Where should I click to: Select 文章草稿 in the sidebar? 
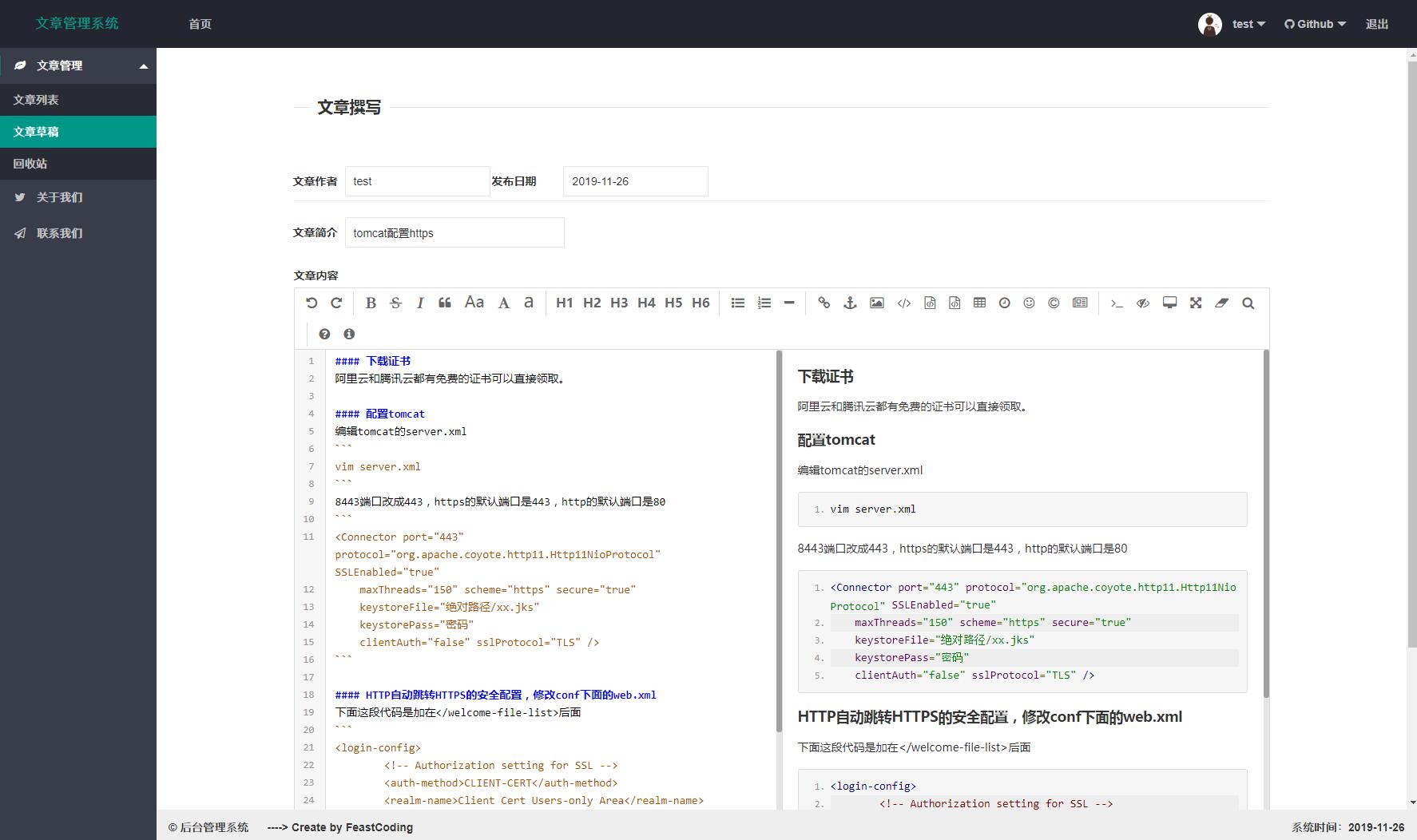tap(78, 132)
